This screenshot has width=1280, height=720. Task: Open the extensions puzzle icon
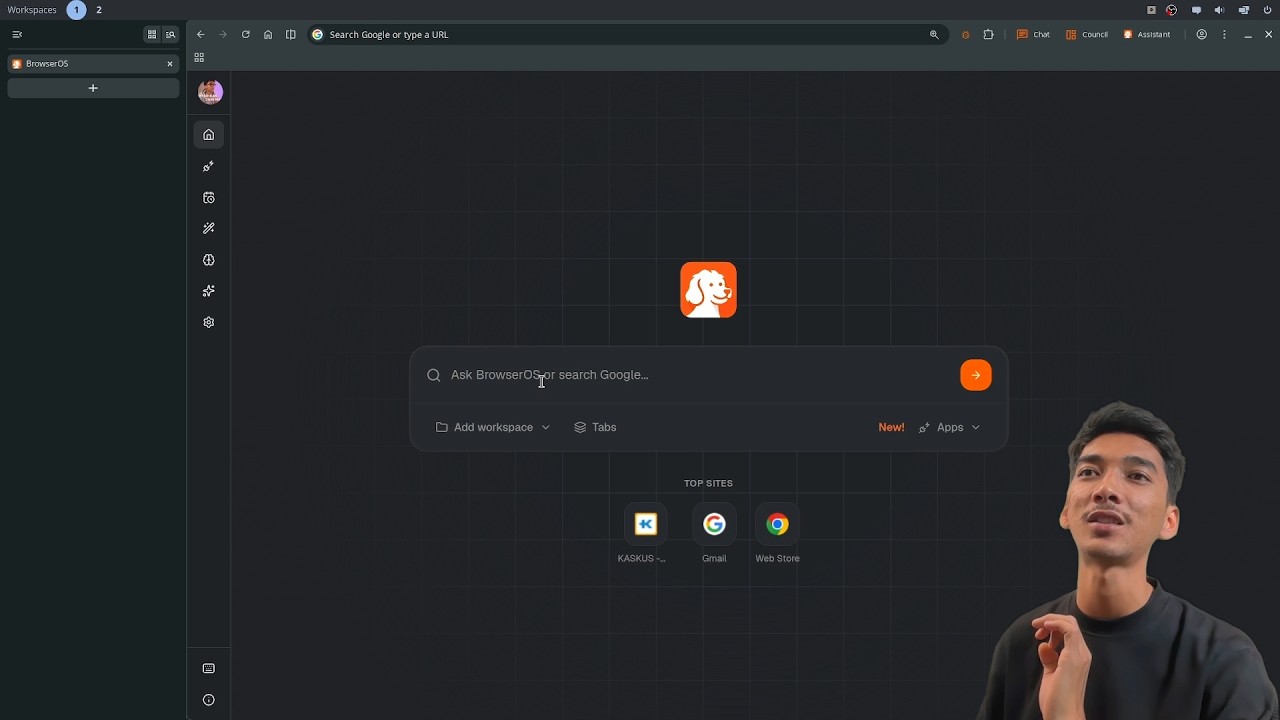point(989,34)
